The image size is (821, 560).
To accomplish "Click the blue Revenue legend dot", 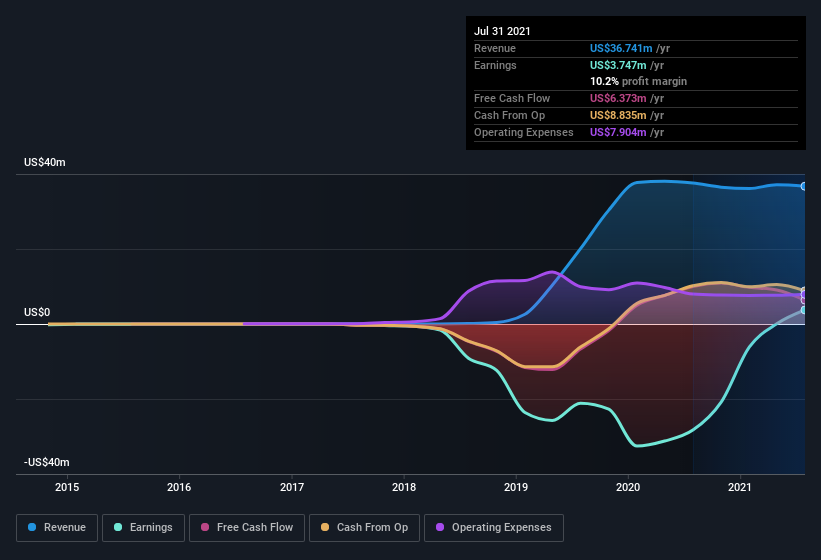I will 32,527.
